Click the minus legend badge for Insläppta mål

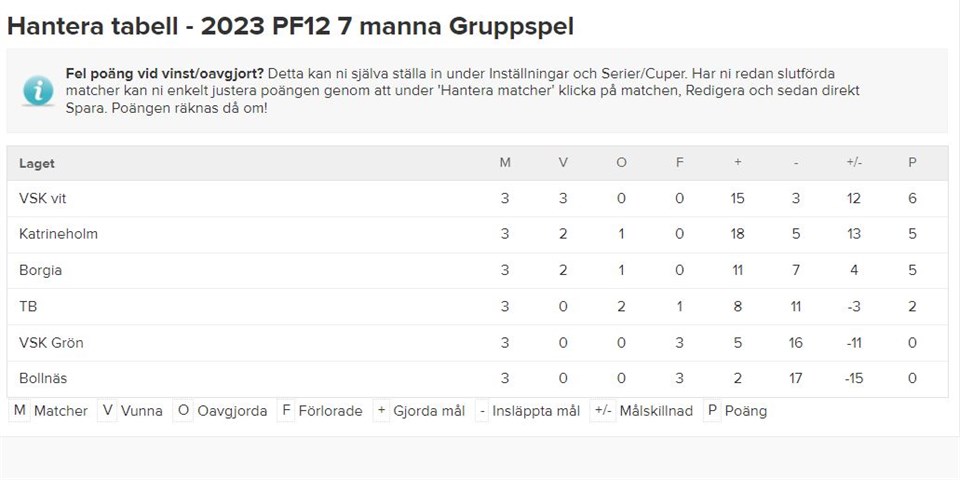click(x=482, y=411)
